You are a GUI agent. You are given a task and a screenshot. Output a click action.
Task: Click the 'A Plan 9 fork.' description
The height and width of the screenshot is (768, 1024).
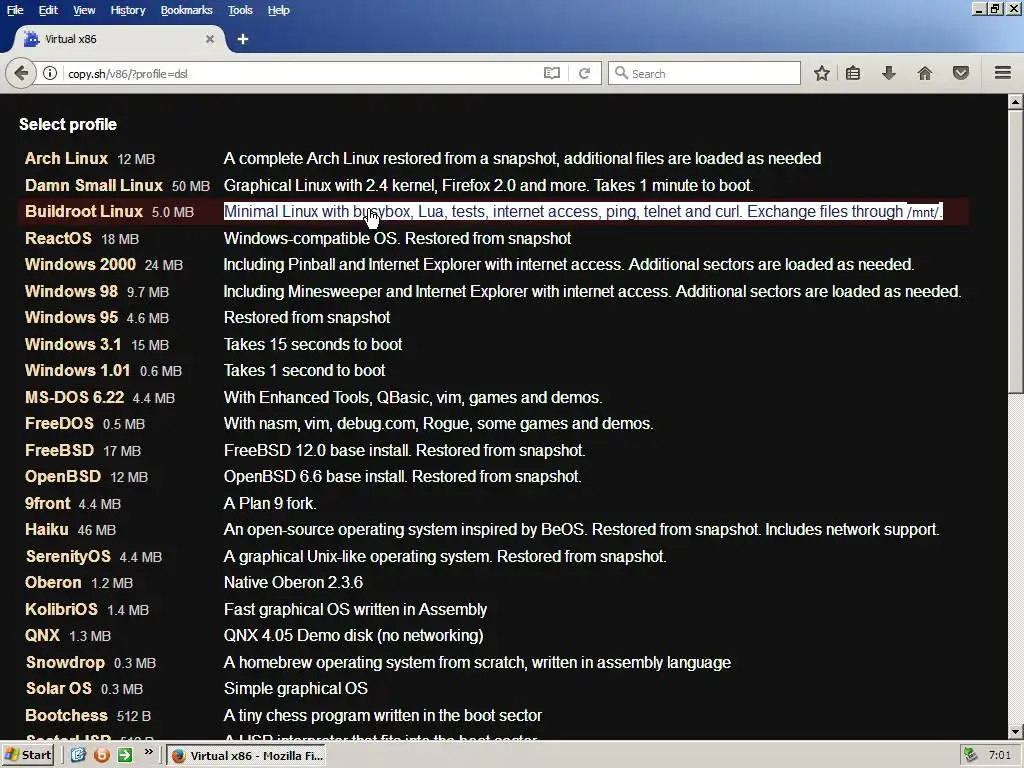(x=270, y=504)
